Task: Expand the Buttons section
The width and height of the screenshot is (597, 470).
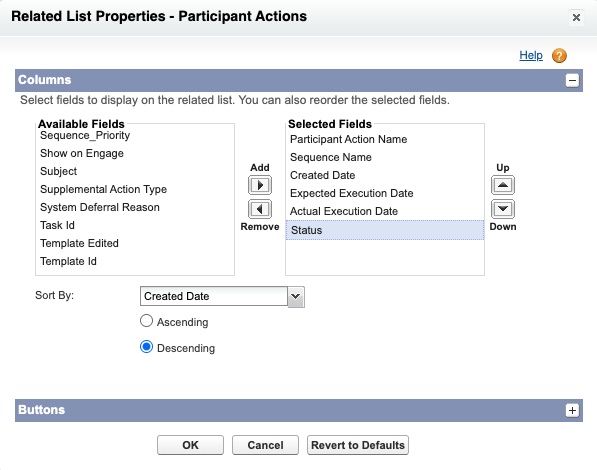Action: pyautogui.click(x=572, y=410)
